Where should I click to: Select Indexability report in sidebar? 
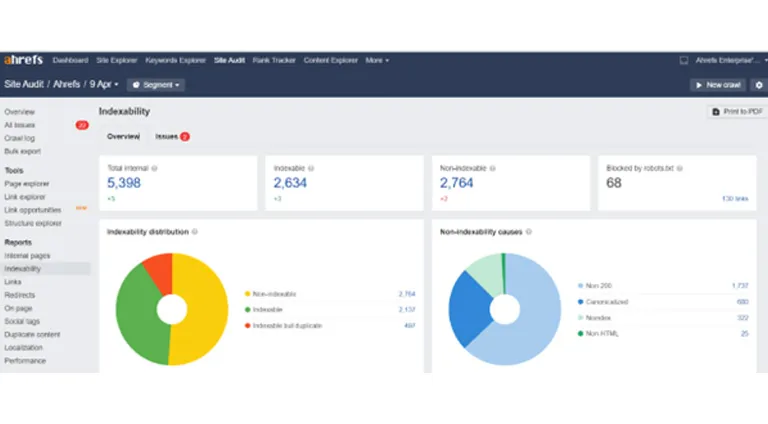[23, 269]
